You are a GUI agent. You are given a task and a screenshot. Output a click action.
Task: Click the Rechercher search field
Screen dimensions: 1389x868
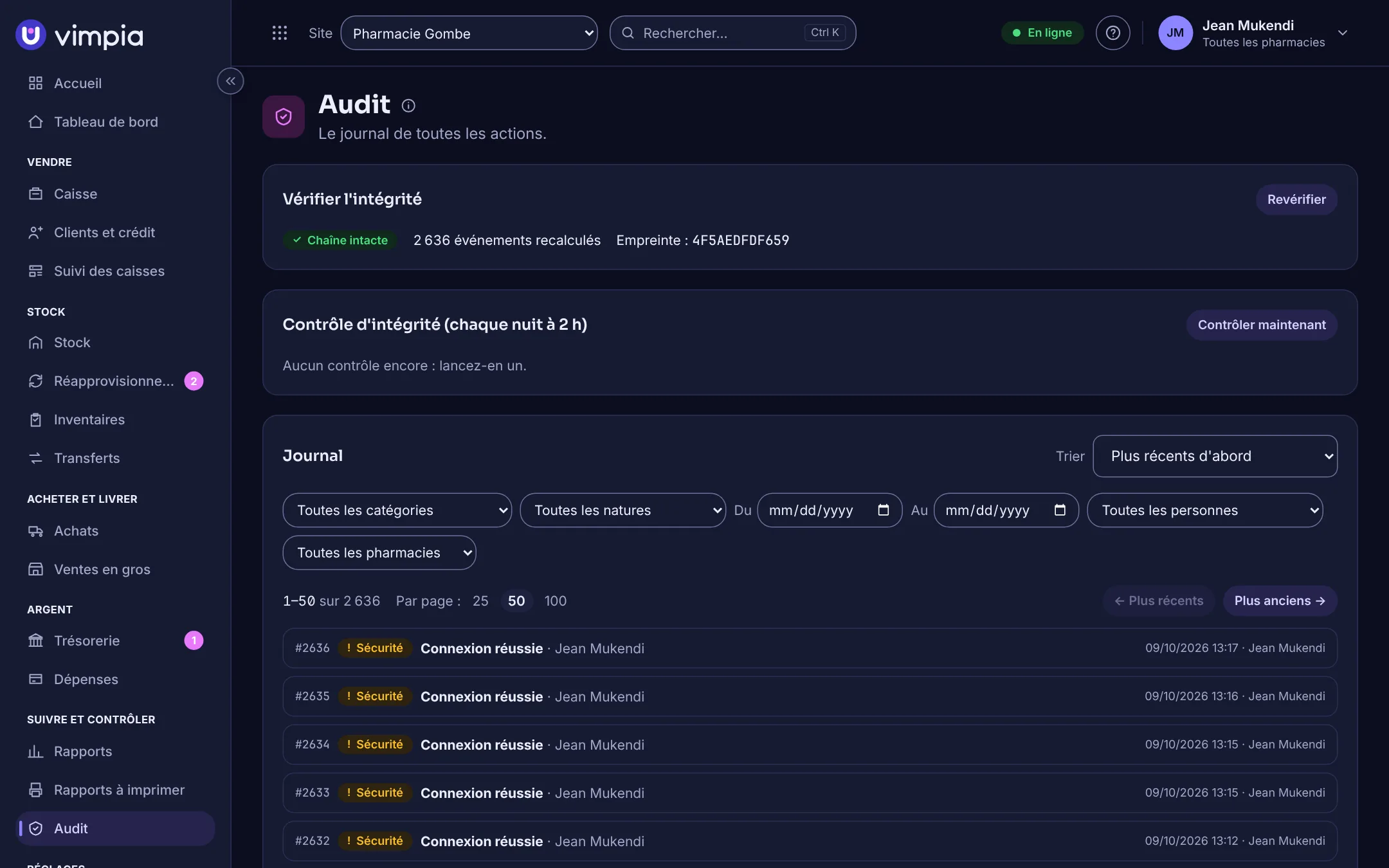point(732,33)
